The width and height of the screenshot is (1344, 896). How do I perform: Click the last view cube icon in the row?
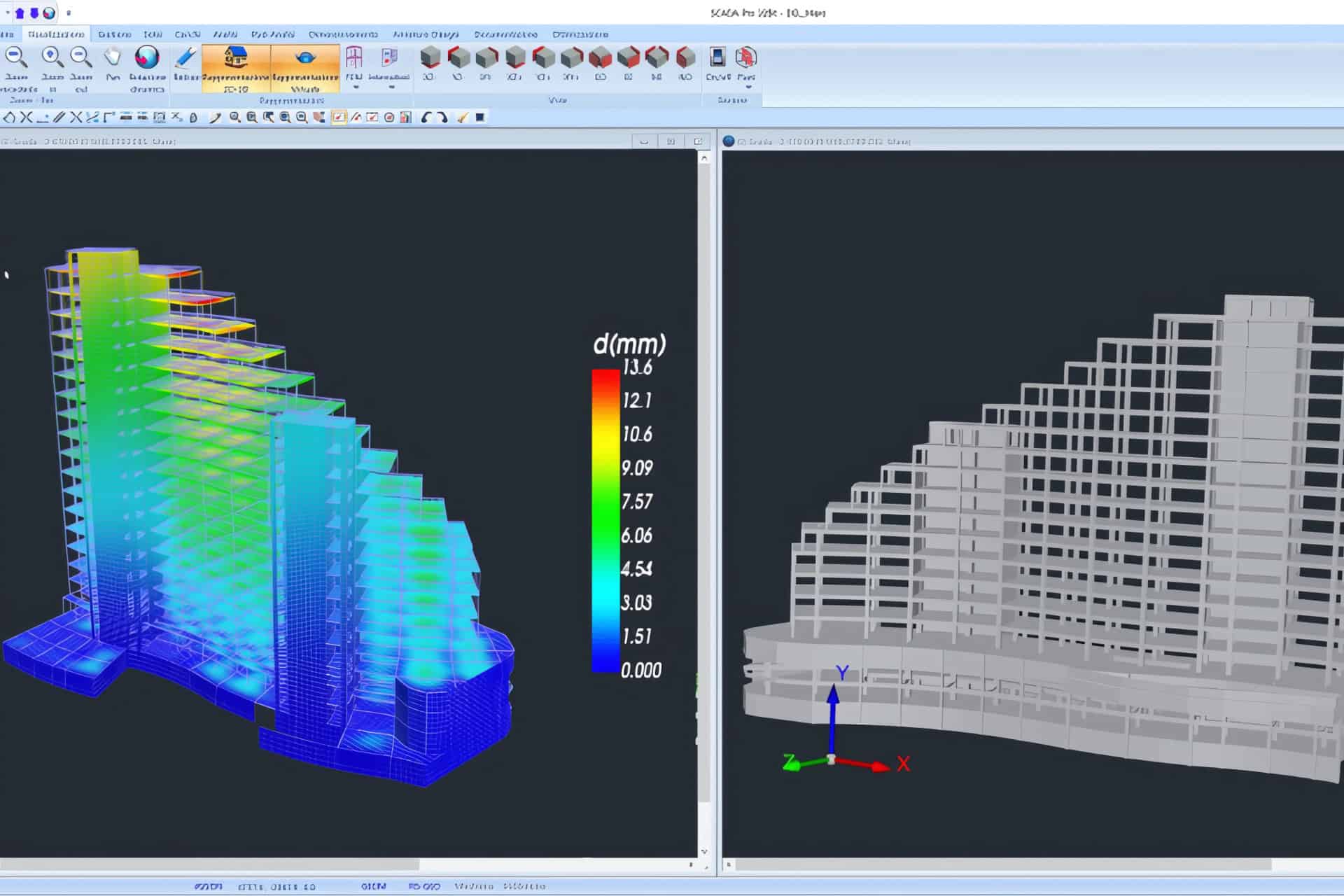[x=685, y=57]
